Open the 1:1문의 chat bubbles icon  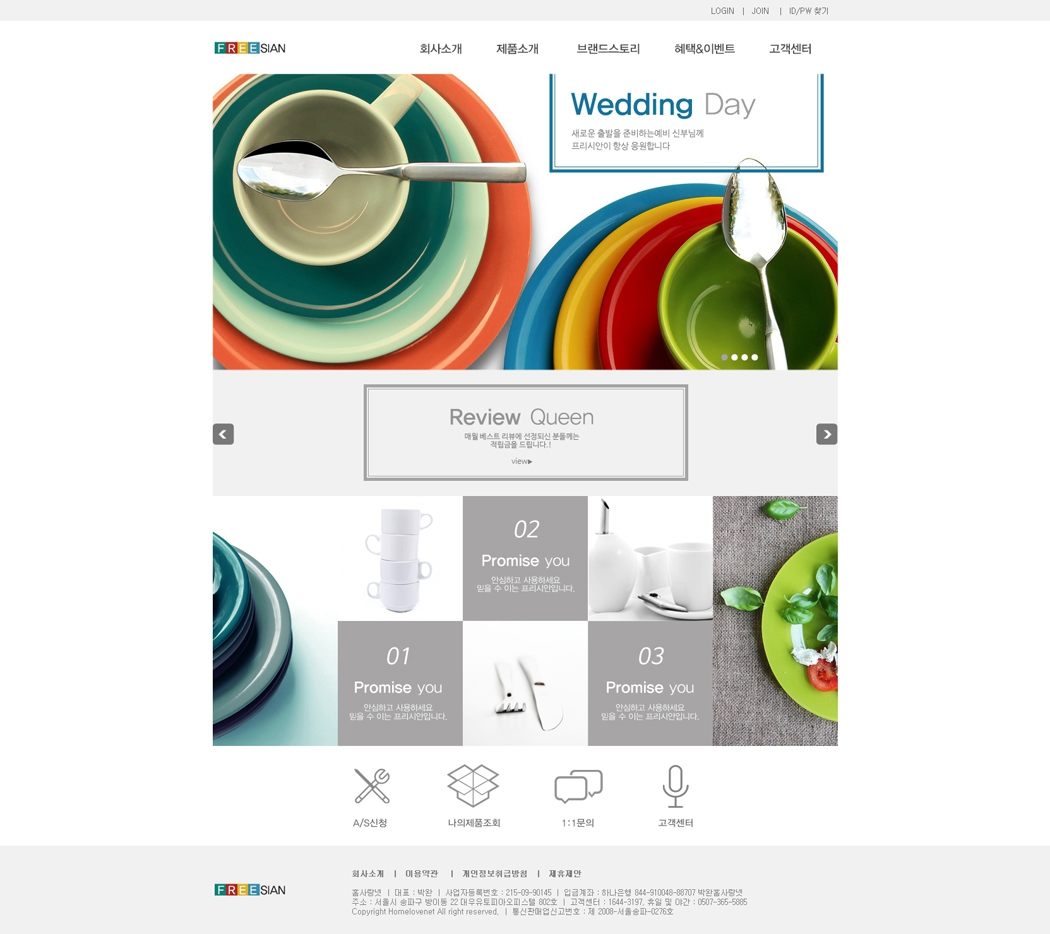click(579, 787)
